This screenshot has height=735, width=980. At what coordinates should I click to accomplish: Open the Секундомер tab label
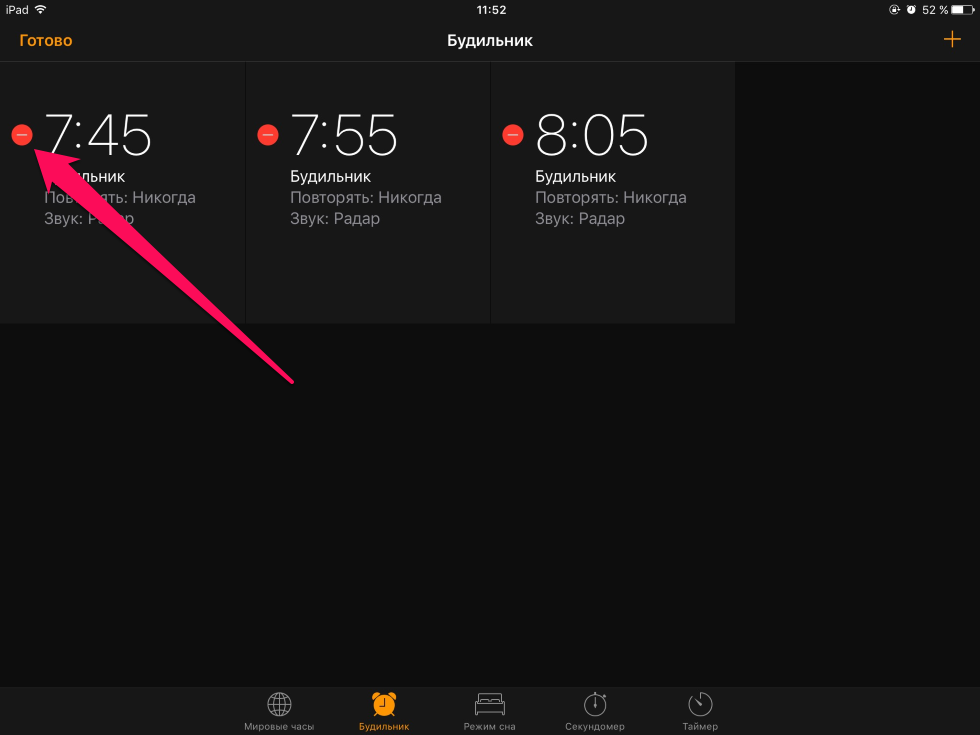[x=595, y=727]
